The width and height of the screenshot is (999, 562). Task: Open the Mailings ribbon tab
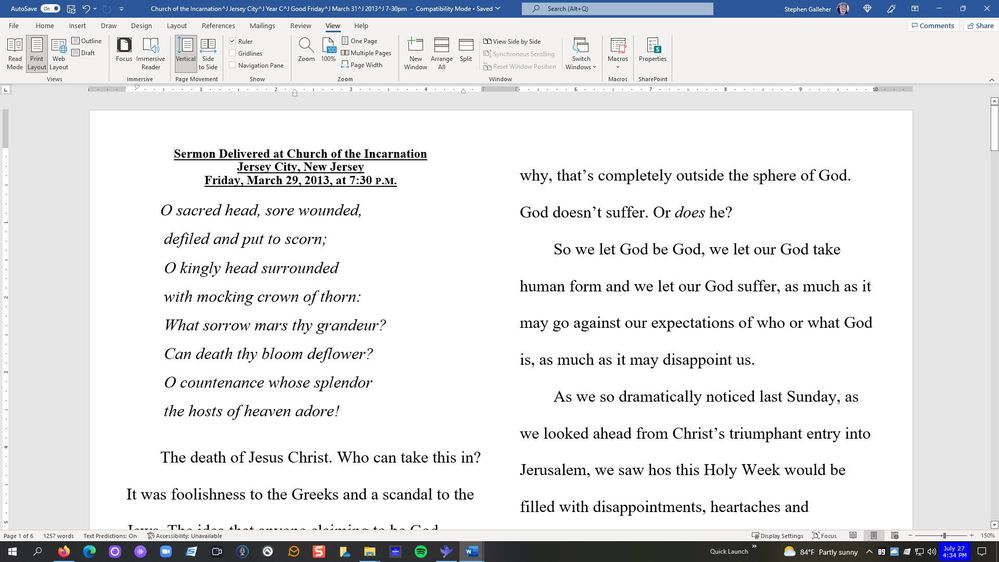262,25
